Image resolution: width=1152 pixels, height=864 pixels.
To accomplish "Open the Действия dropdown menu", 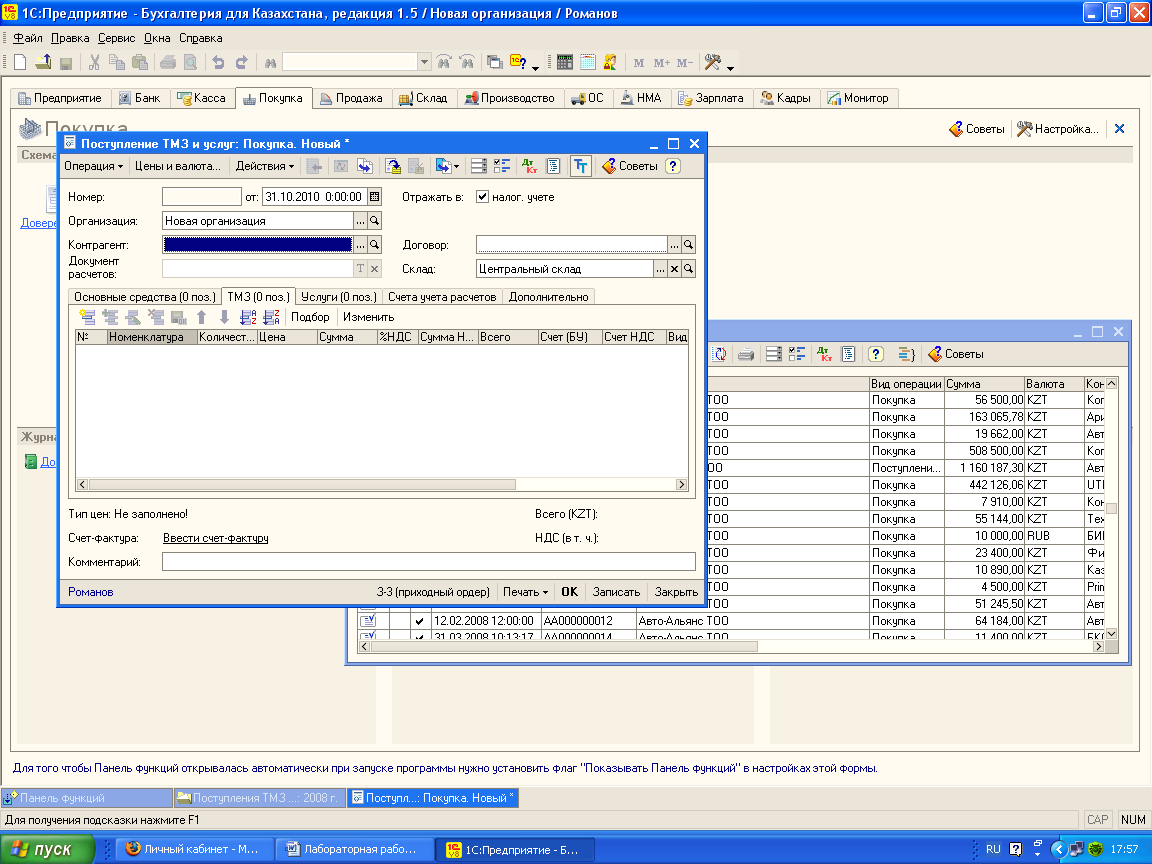I will coord(264,166).
